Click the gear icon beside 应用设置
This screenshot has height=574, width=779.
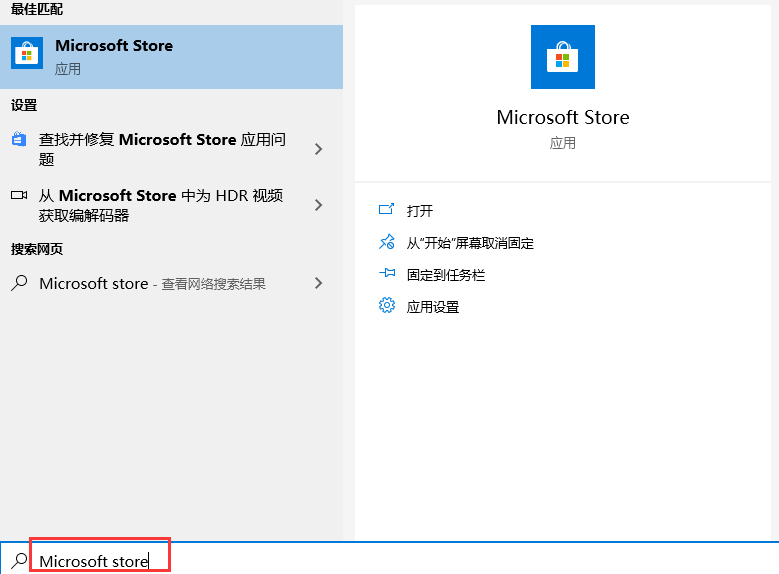tap(387, 305)
